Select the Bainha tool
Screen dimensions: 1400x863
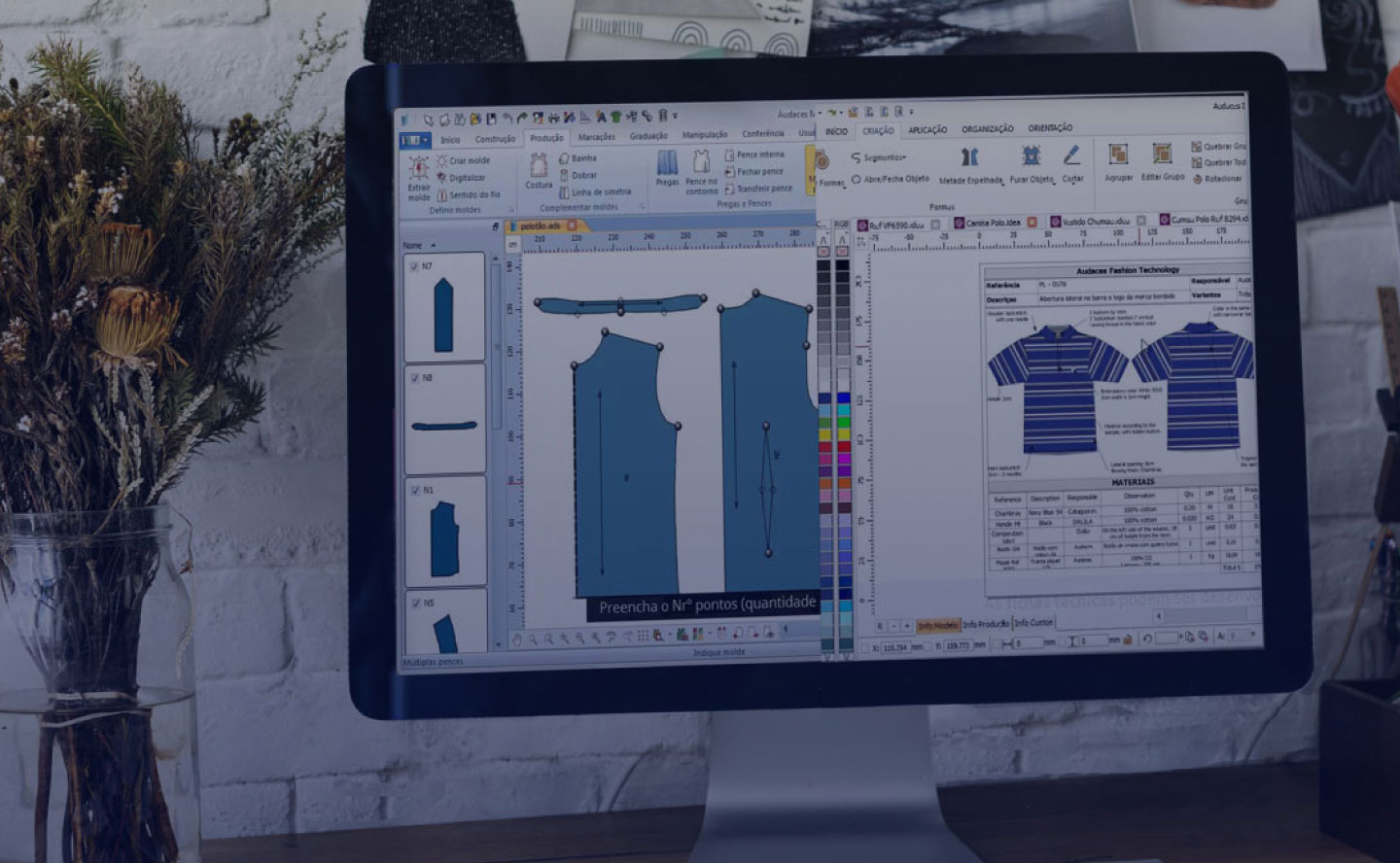[x=577, y=158]
